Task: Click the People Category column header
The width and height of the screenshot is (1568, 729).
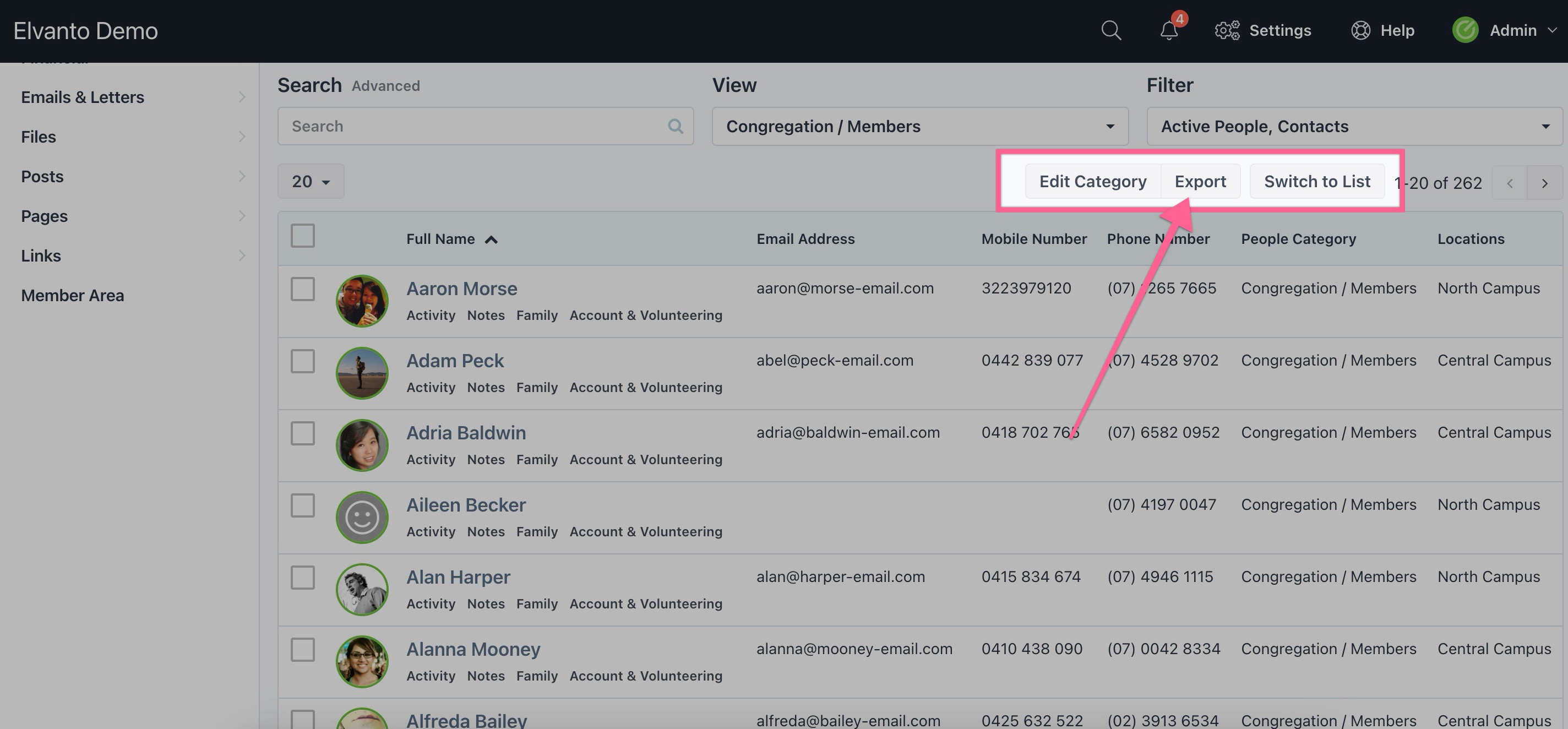Action: pos(1298,239)
